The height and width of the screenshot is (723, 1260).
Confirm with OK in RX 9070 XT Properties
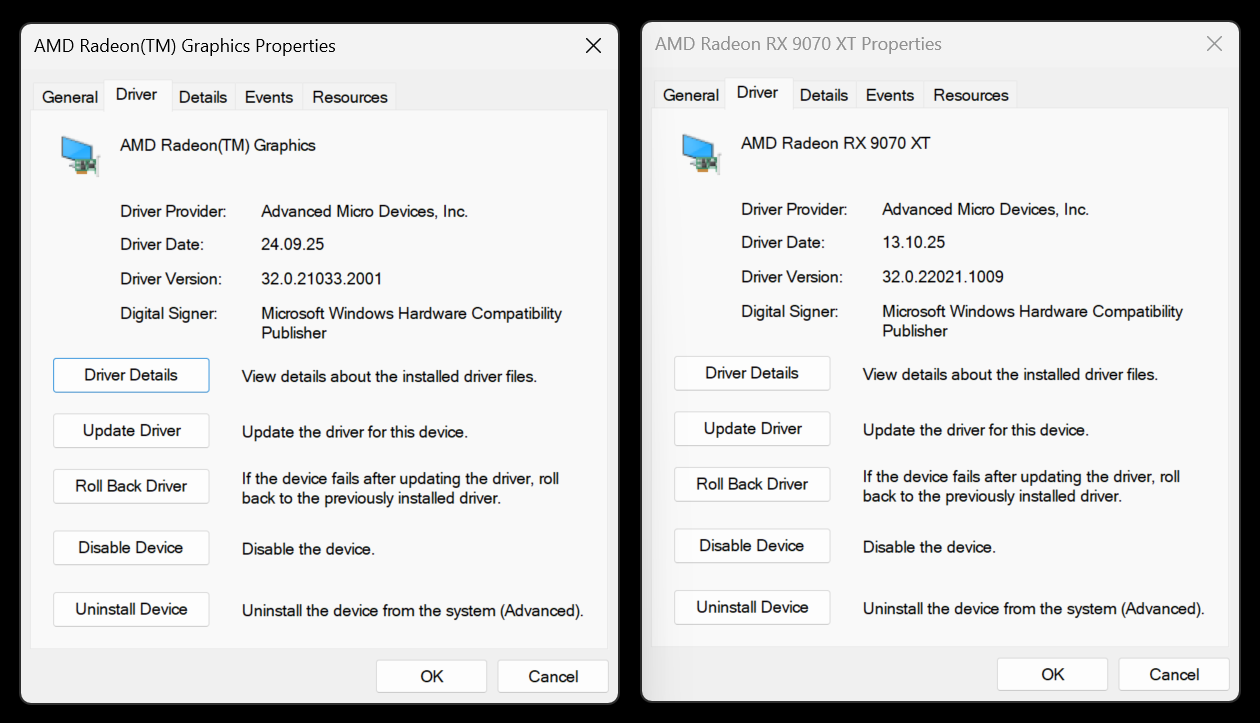coord(1053,674)
